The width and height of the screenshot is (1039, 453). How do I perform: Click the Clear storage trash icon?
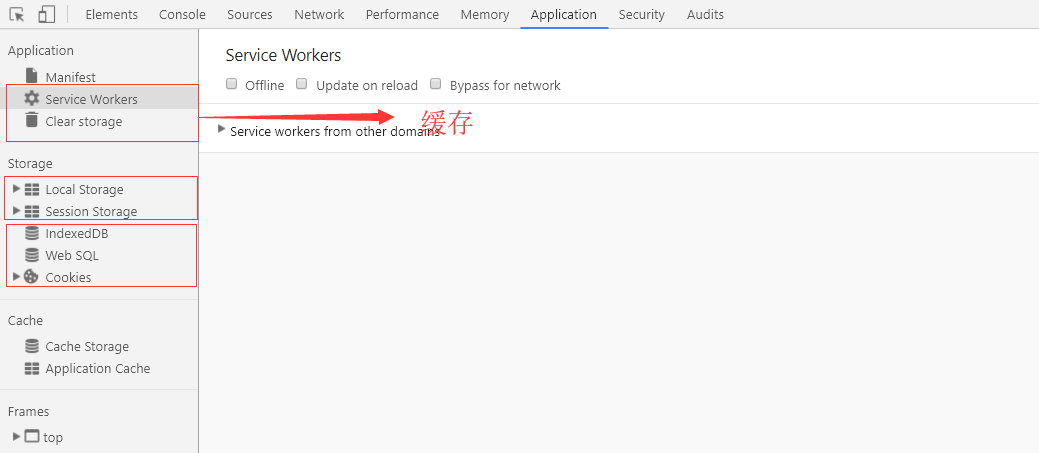[x=31, y=121]
